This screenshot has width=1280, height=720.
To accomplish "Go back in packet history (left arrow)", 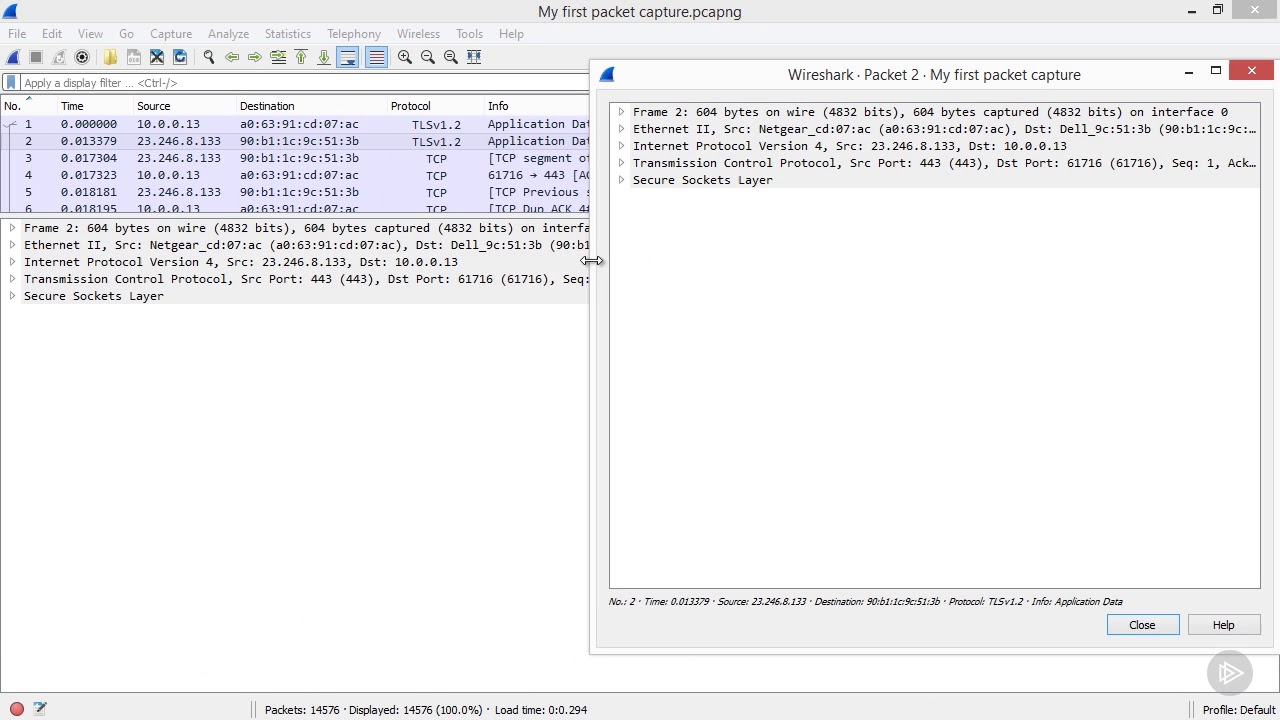I will click(232, 57).
